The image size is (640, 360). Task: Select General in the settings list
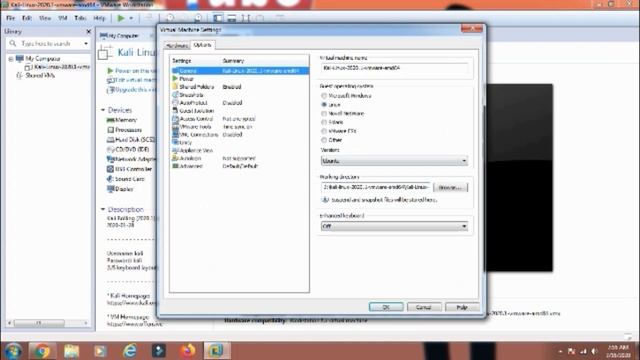(x=240, y=71)
